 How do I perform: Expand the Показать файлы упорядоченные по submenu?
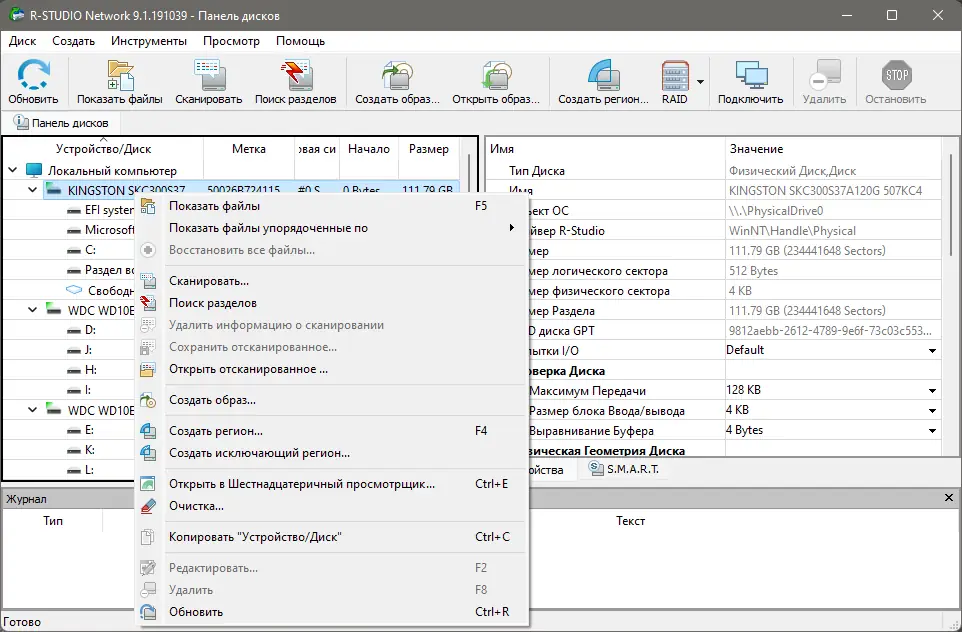point(512,228)
